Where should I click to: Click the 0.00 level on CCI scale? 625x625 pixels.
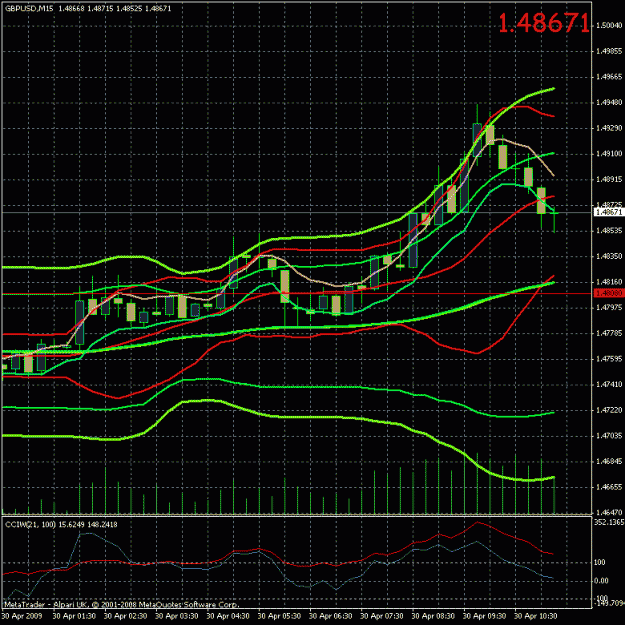(x=601, y=581)
